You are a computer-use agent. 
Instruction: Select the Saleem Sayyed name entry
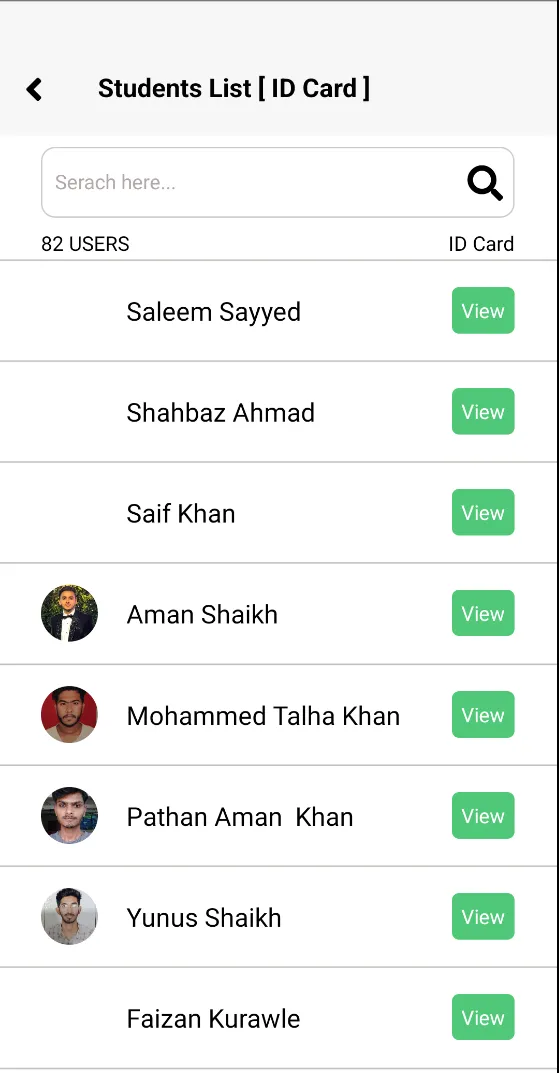213,312
